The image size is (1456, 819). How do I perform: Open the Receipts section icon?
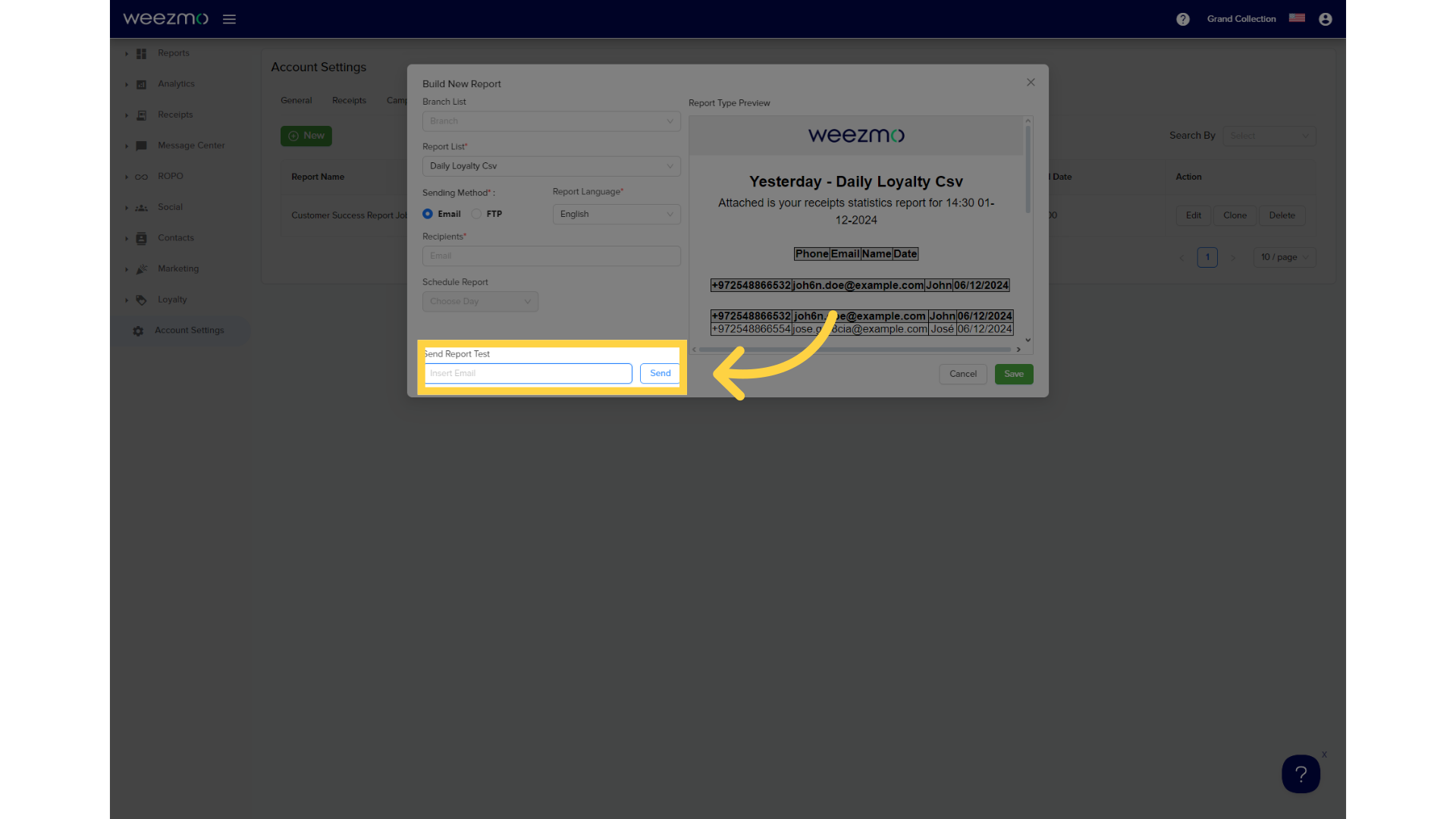tap(141, 114)
